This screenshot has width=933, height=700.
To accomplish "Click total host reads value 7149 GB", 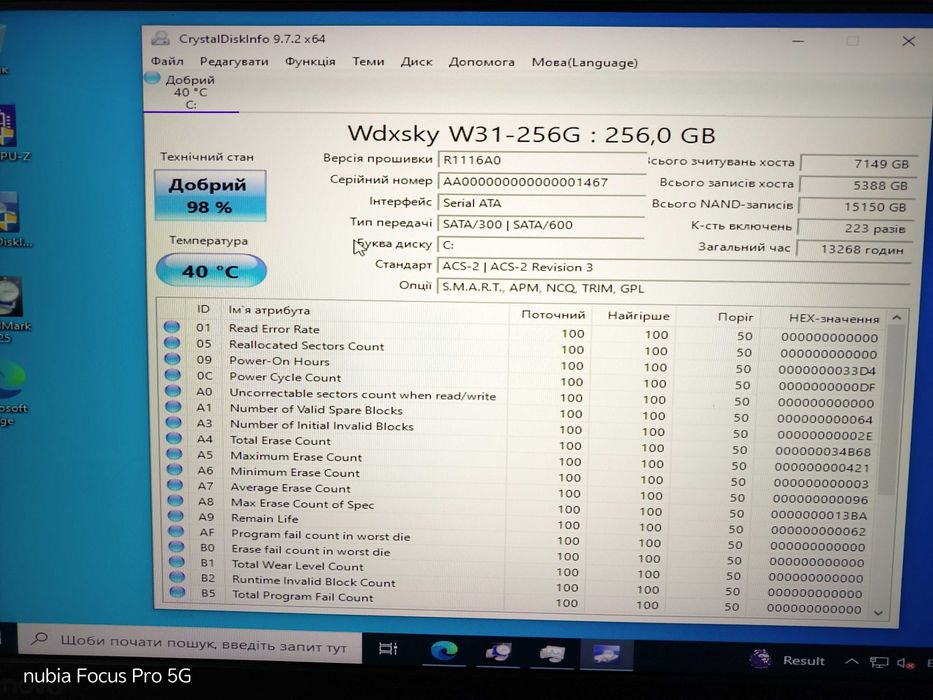I will tap(859, 164).
